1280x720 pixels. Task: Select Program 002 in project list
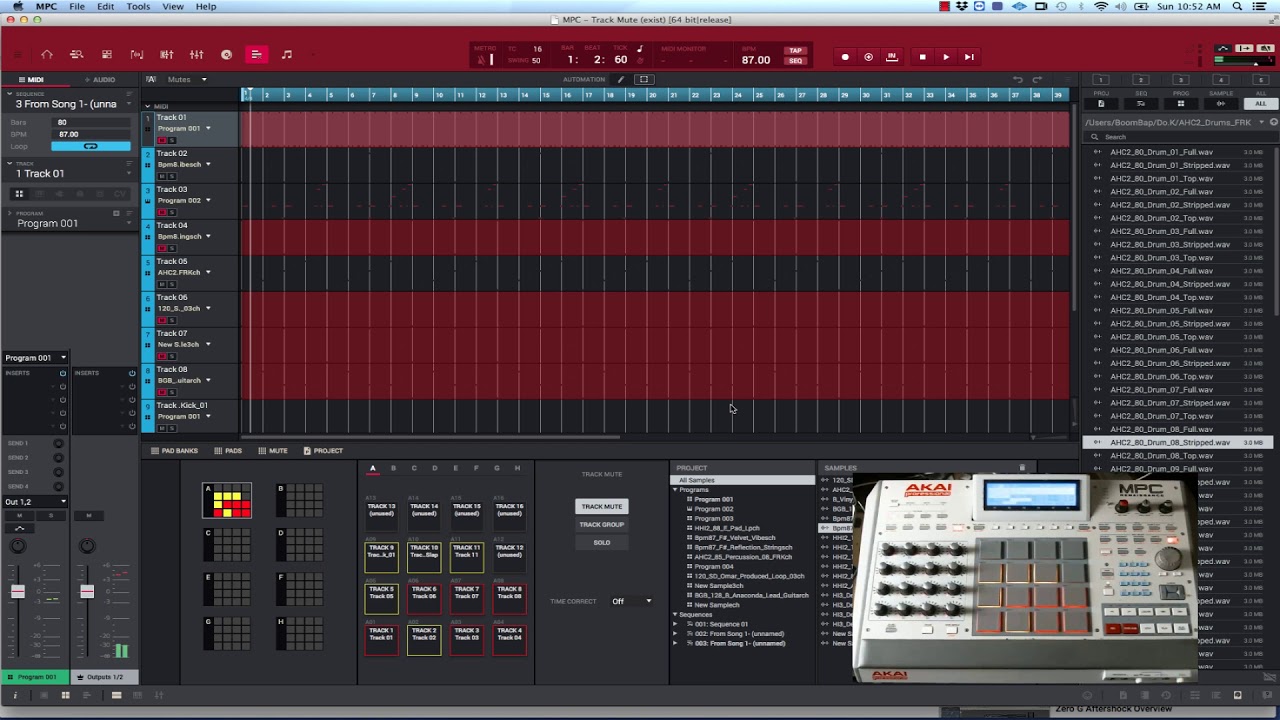714,509
